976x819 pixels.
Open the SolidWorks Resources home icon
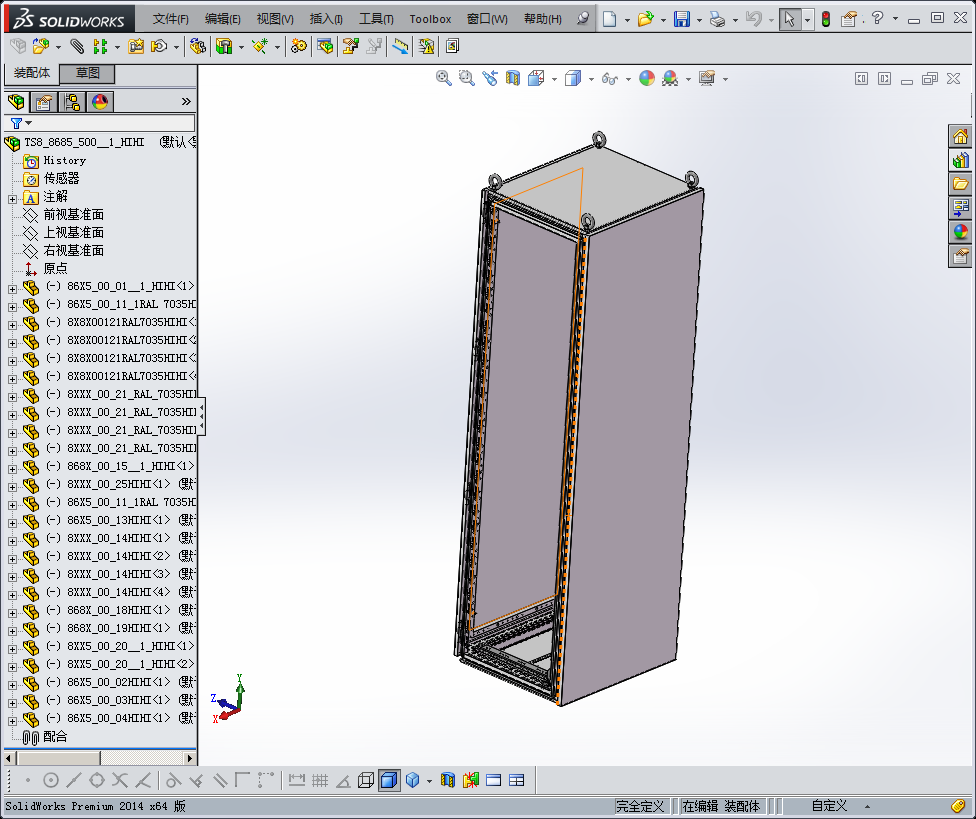tap(960, 137)
